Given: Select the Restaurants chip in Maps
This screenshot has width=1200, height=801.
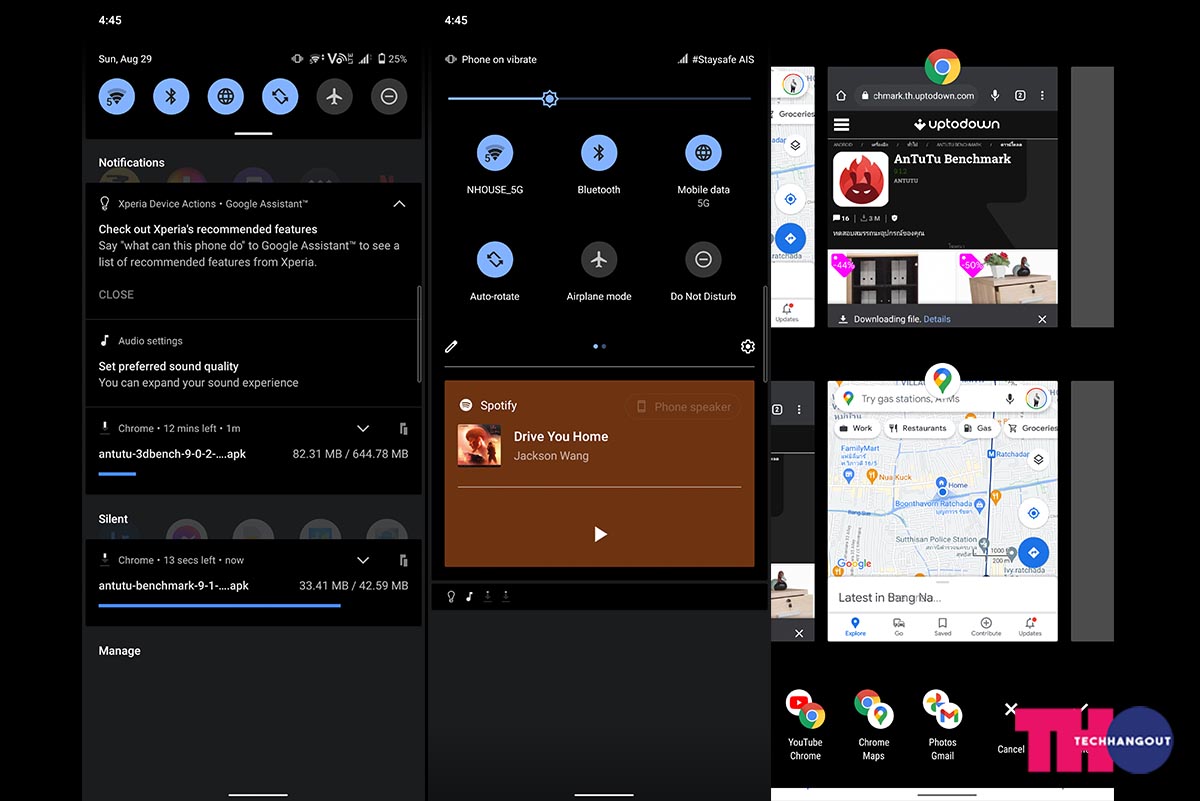Looking at the screenshot, I should coord(917,428).
